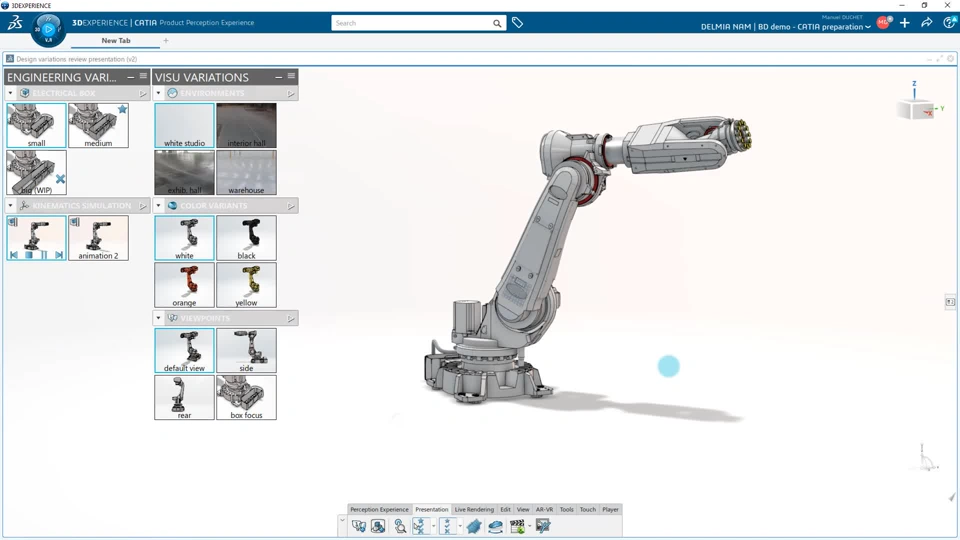Image resolution: width=960 pixels, height=540 pixels.
Task: Open the MD user profile avatar
Action: (883, 23)
